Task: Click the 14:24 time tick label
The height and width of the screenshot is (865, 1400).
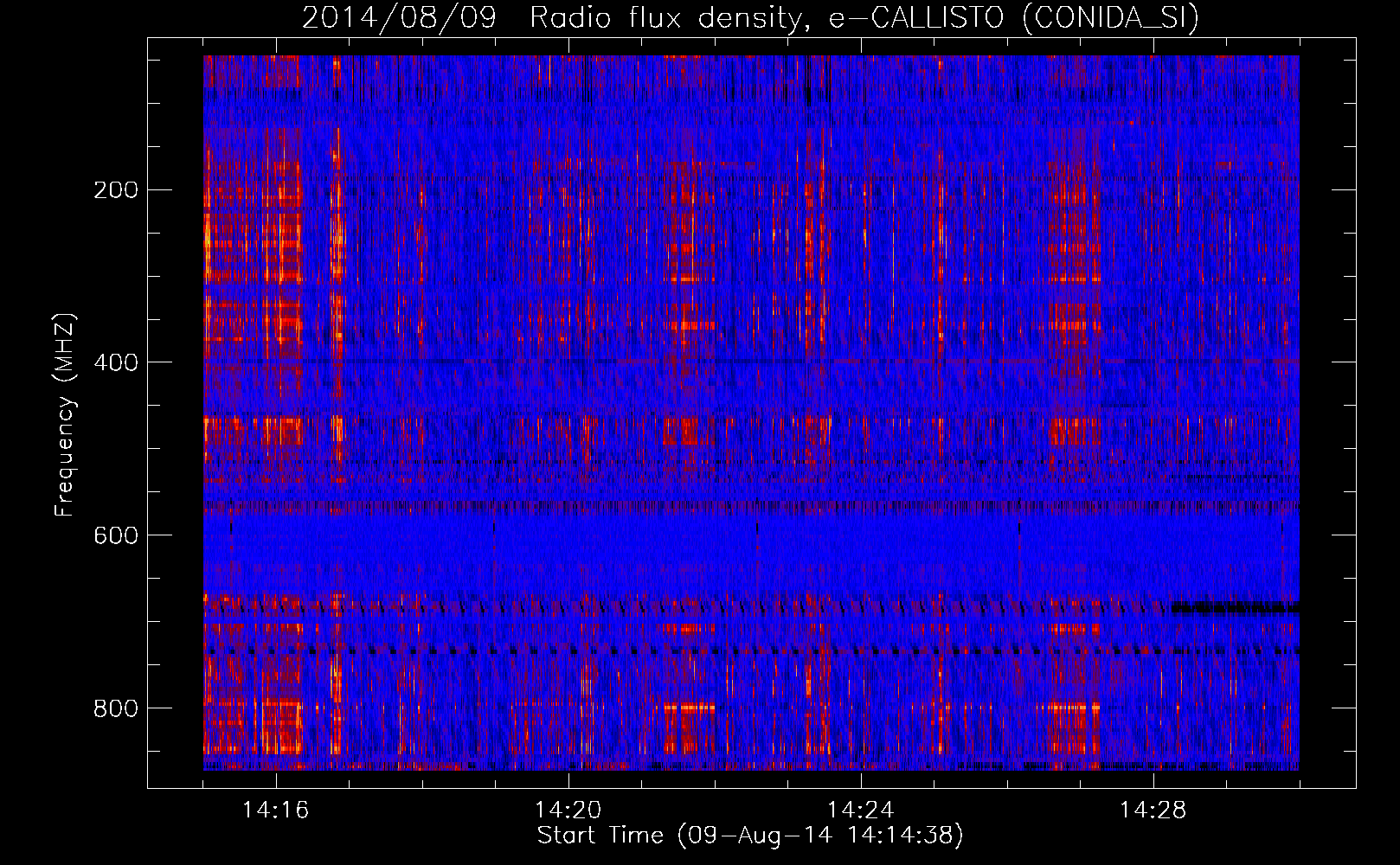Action: point(860,811)
